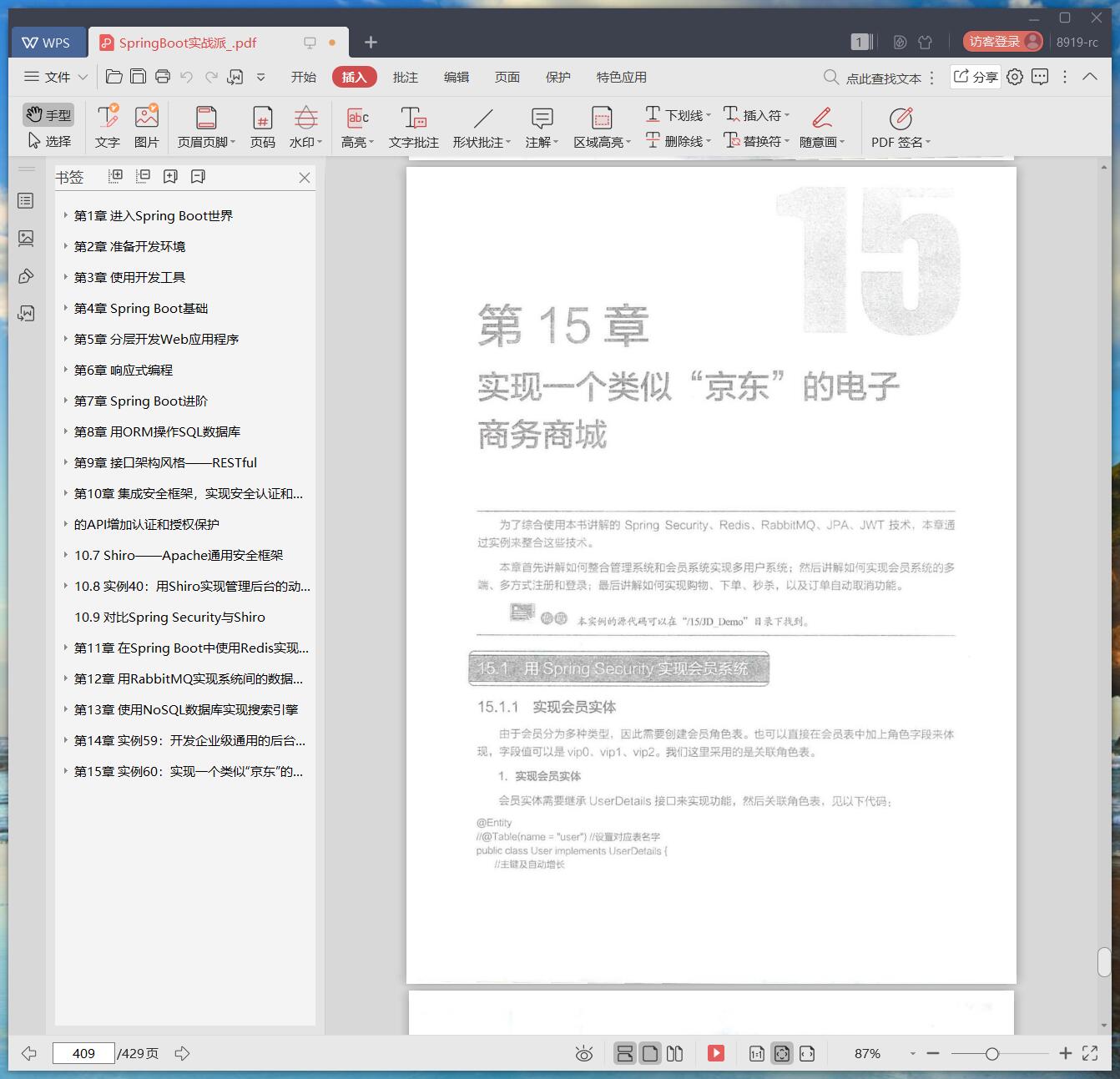Switch to the 批注 ribbon tab
The height and width of the screenshot is (1079, 1120).
point(406,77)
